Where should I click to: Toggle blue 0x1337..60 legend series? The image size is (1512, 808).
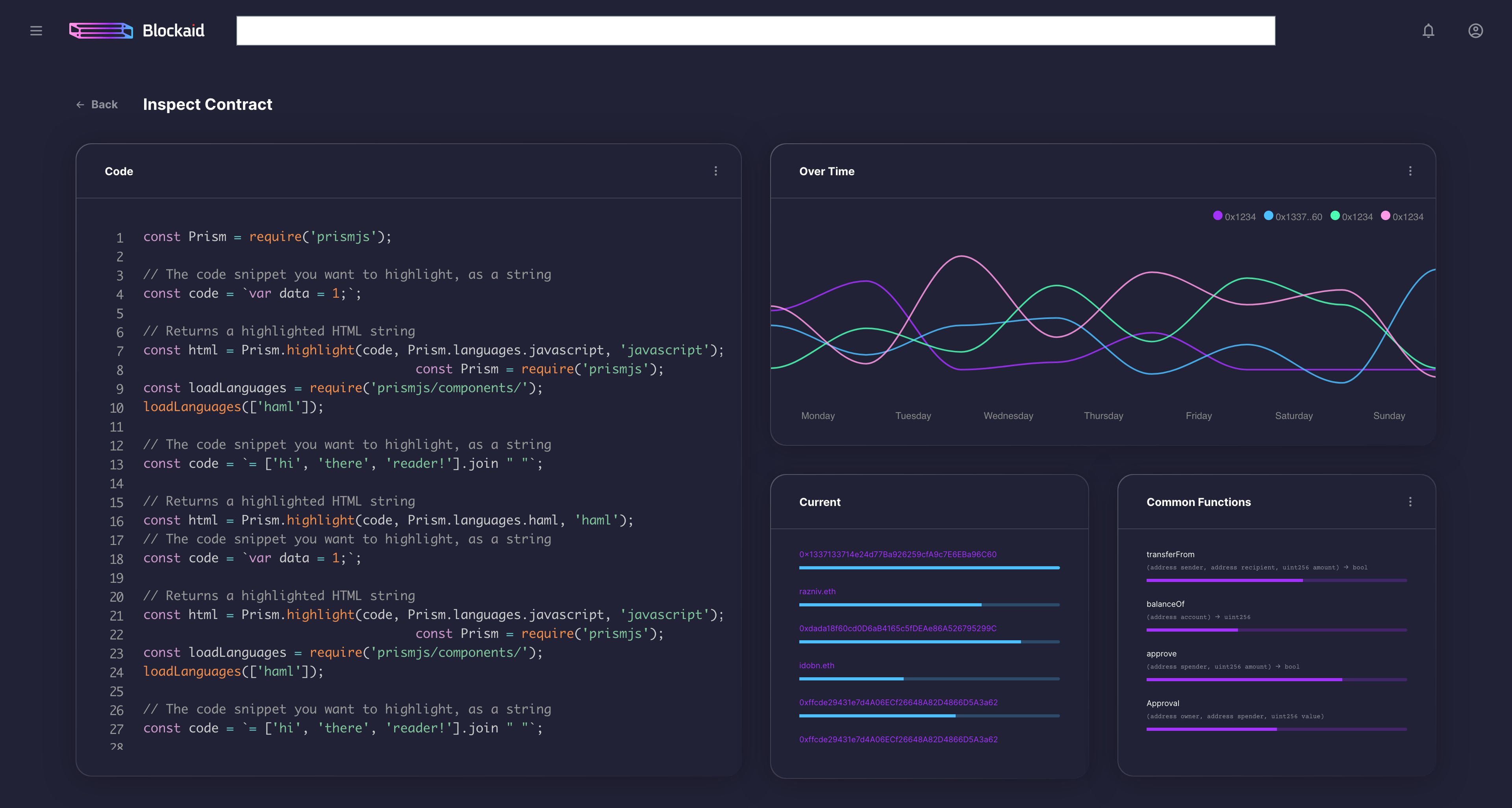pos(1292,217)
